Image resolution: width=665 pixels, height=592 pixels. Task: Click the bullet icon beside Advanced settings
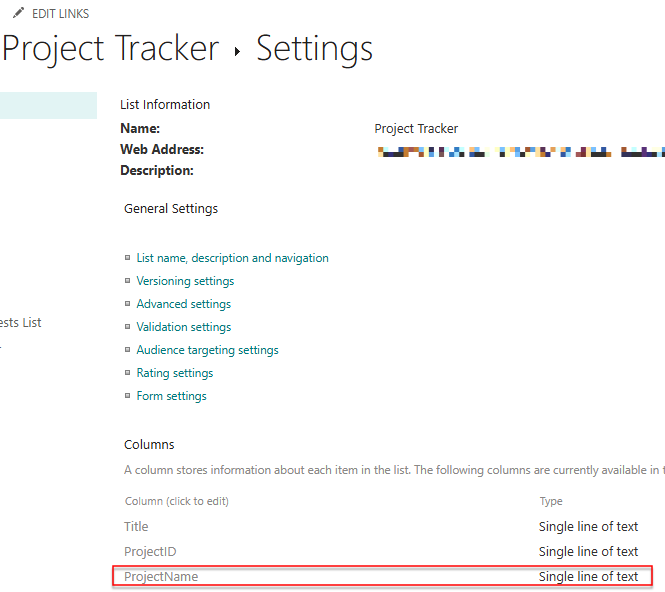127,304
